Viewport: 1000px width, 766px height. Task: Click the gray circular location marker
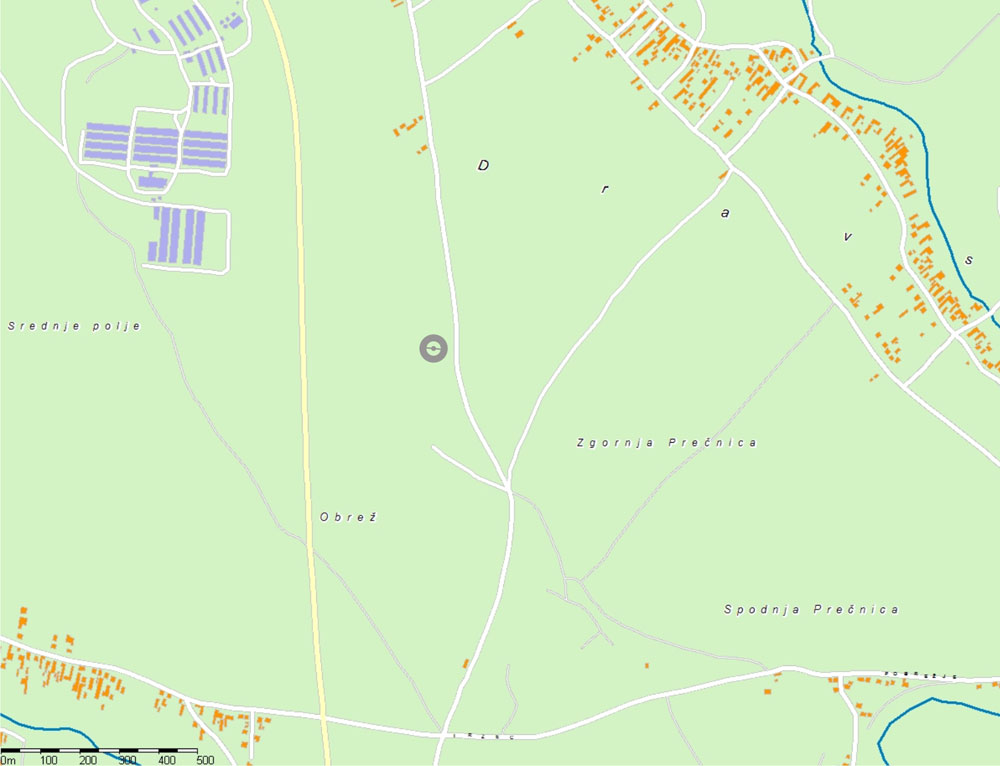(x=434, y=348)
